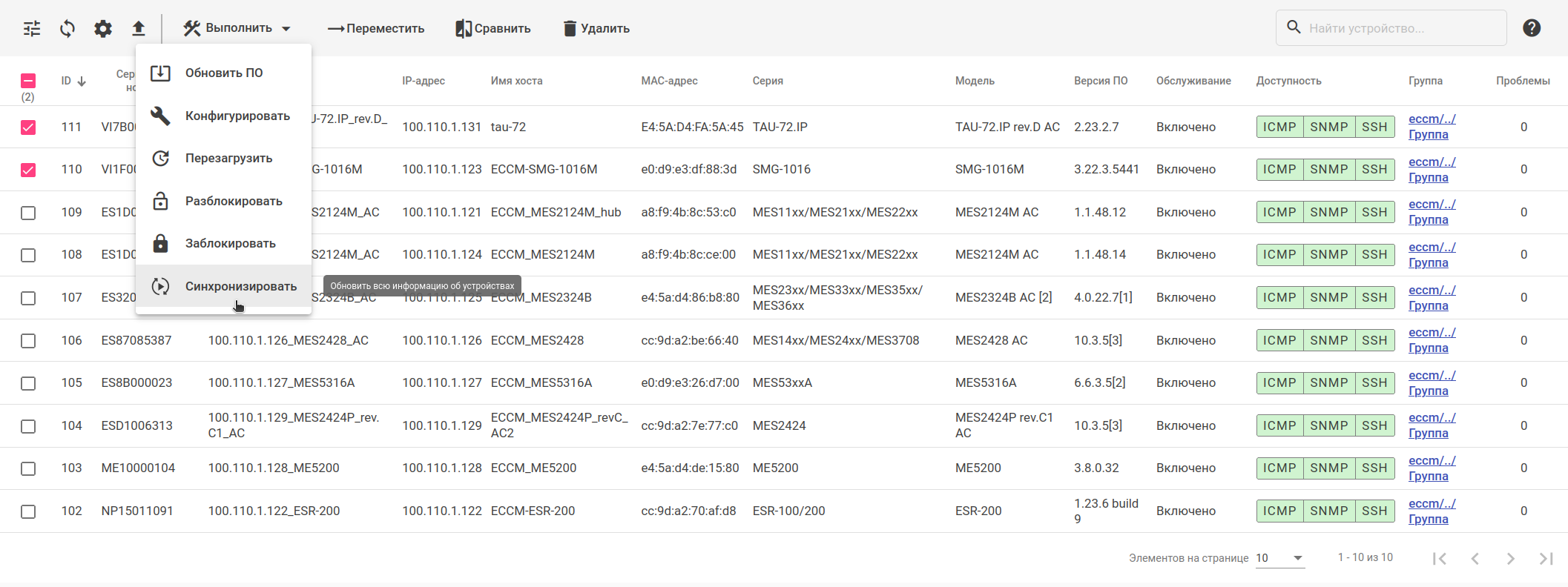Check the row 109 checkbox
The image size is (1568, 587).
(x=28, y=213)
